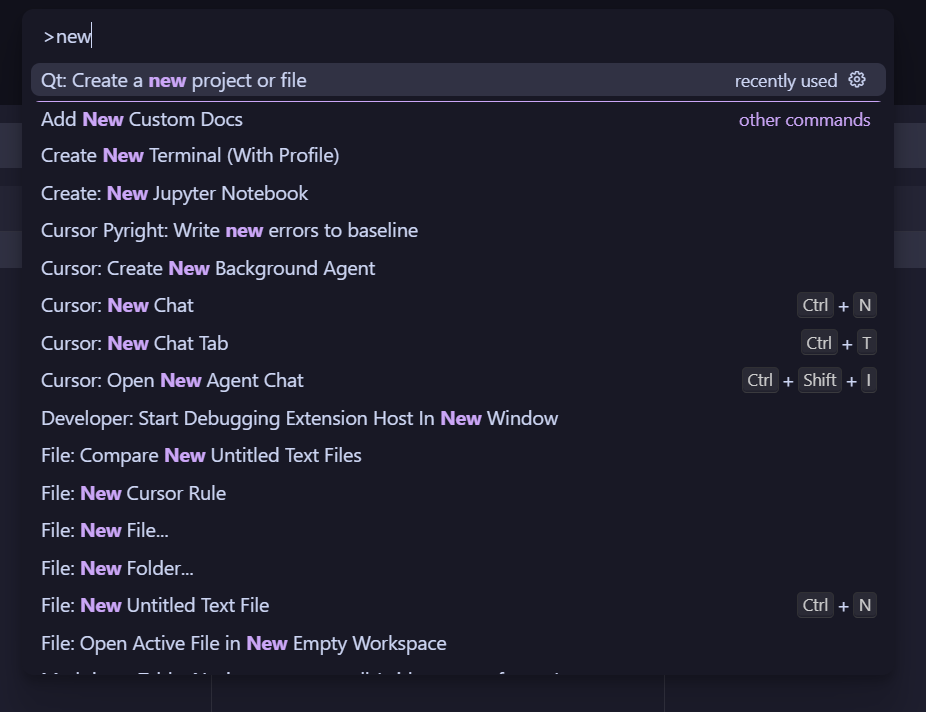This screenshot has height=712, width=926.
Task: Choose Create New Terminal (With Profile)
Action: [190, 156]
